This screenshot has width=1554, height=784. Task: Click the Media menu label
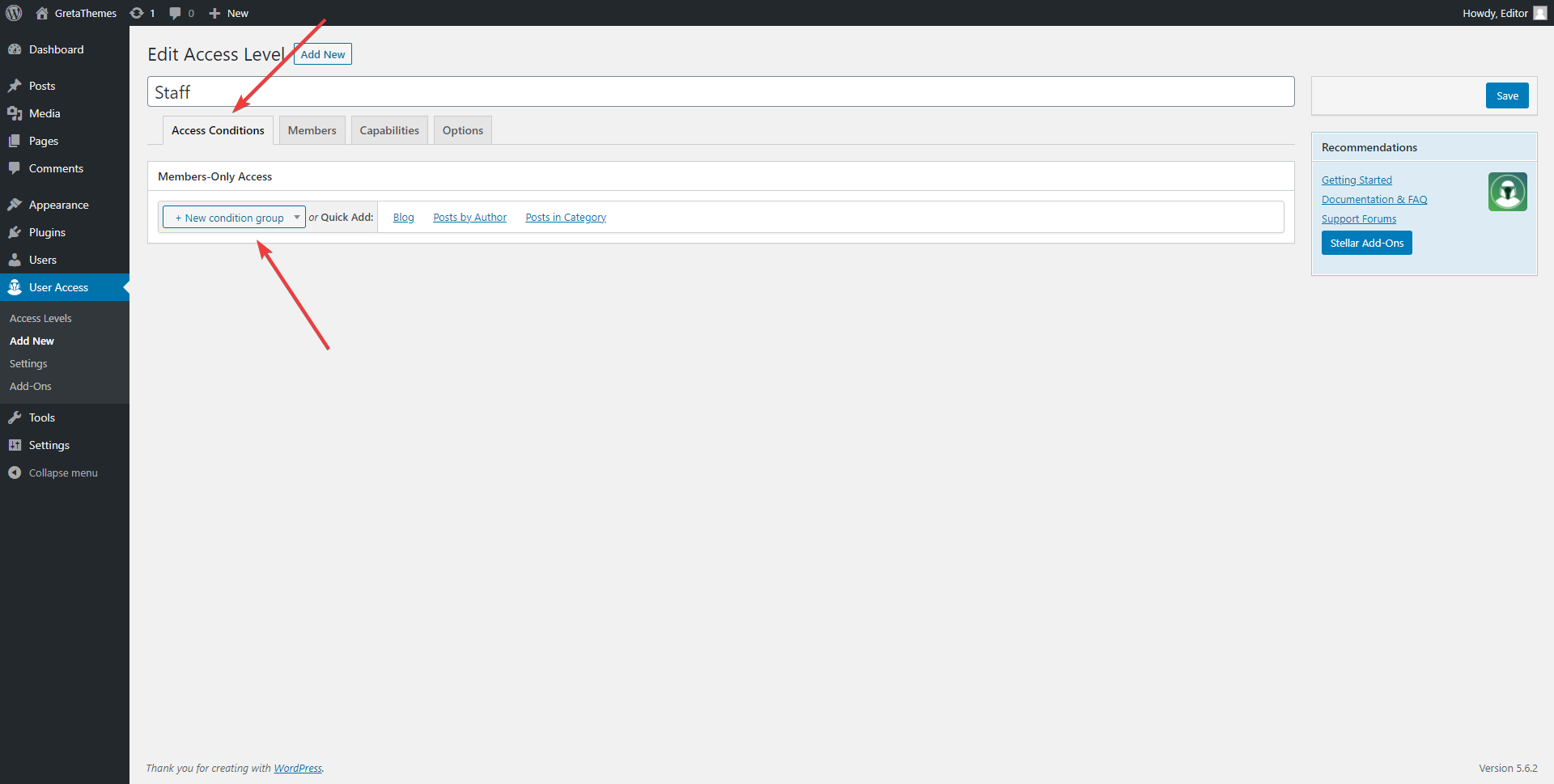[45, 113]
